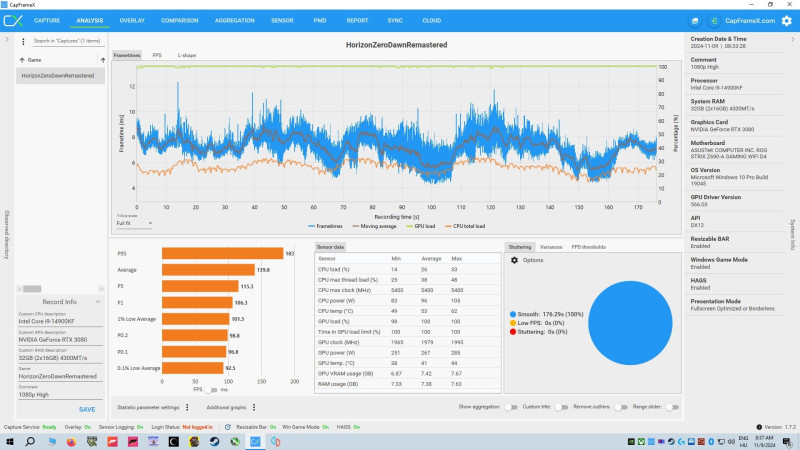Switch to the COMPARISON tab
This screenshot has height=450, width=800.
(x=180, y=21)
